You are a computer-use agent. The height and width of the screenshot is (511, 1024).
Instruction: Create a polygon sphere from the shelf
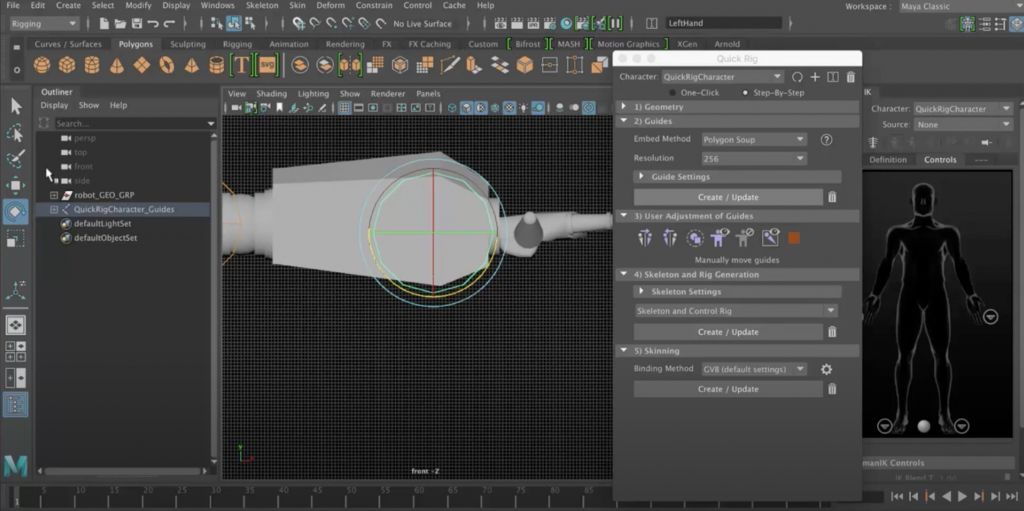(x=42, y=65)
